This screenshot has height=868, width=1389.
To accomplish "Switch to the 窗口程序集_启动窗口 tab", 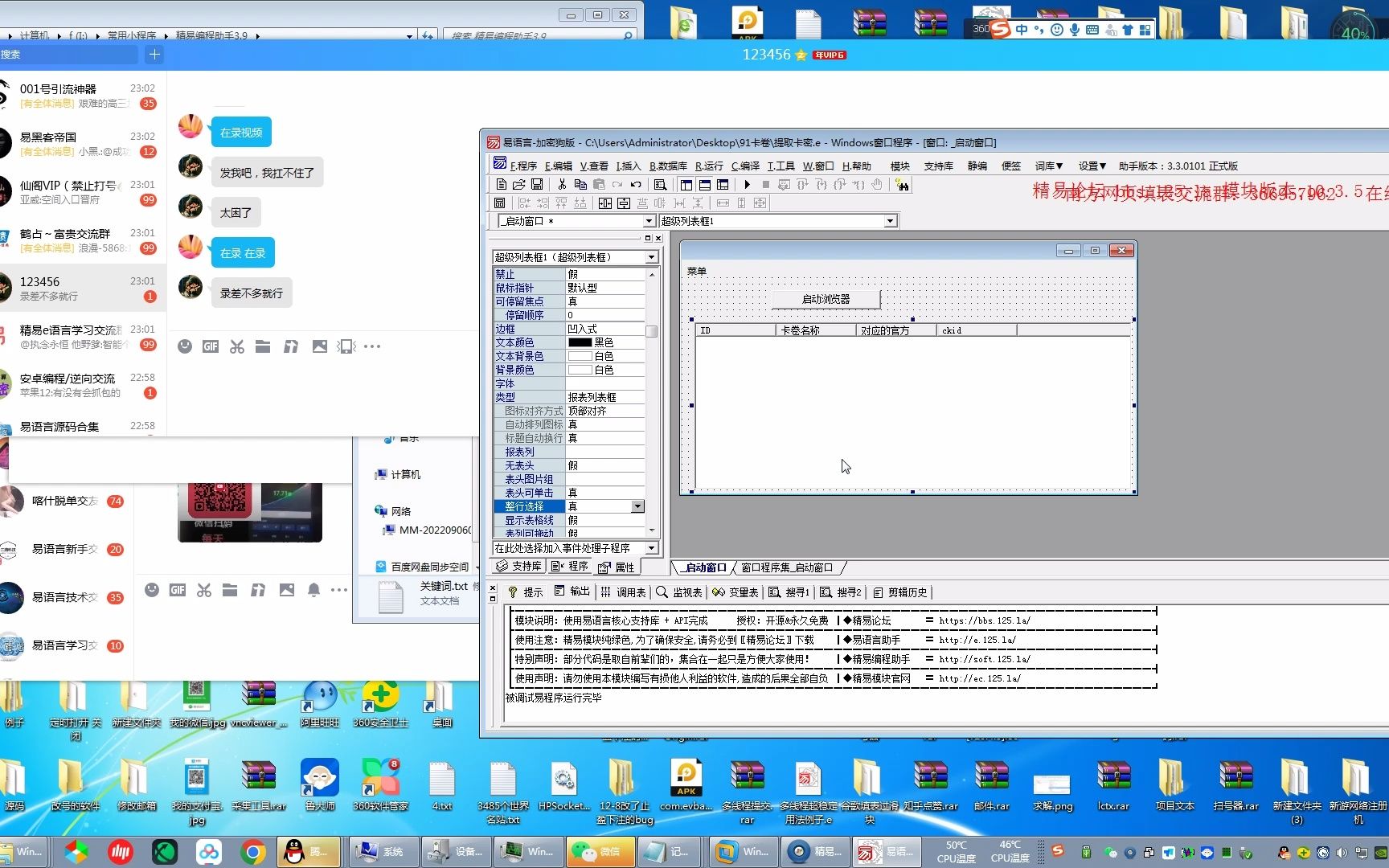I will pos(786,567).
